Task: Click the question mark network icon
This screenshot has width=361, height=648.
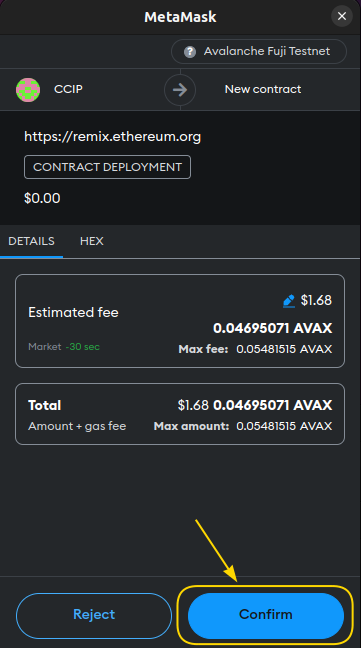Action: click(x=190, y=52)
